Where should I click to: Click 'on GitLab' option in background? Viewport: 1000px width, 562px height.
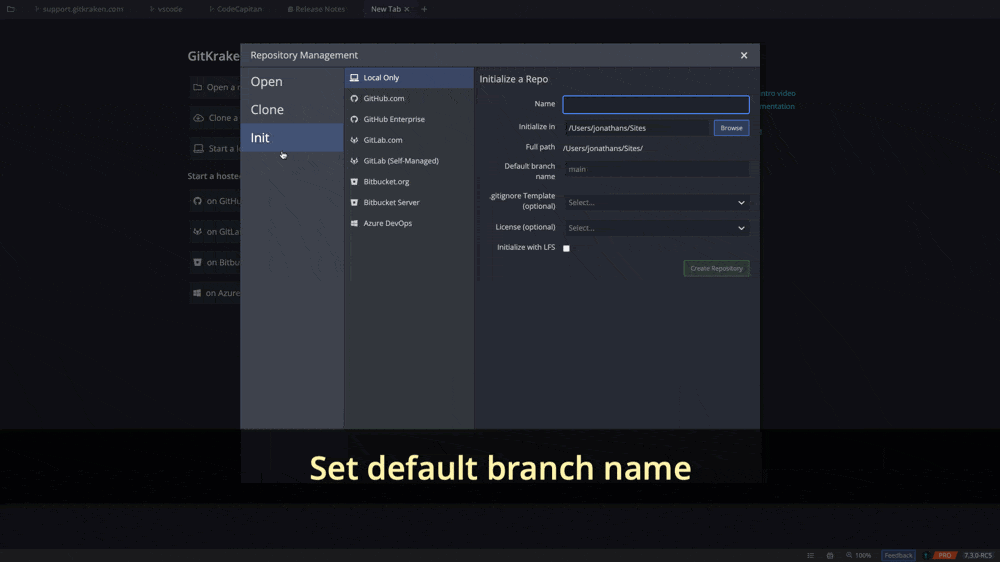[216, 232]
